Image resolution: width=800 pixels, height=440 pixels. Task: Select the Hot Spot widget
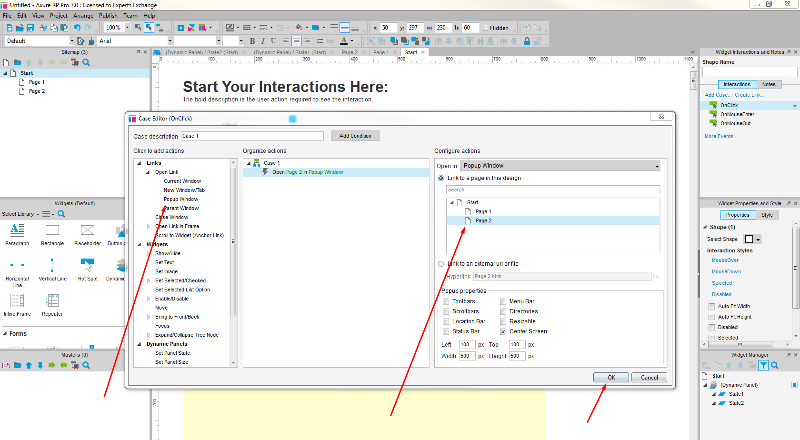(87, 270)
